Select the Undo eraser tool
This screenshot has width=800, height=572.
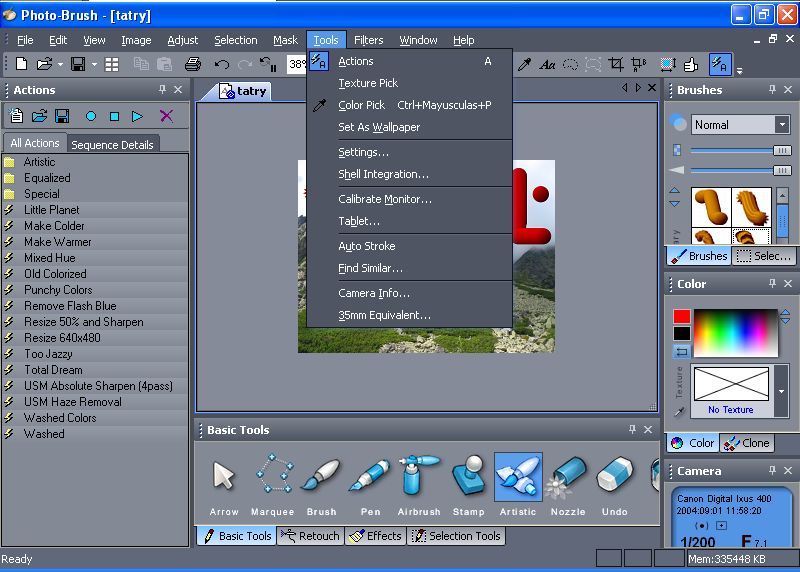pyautogui.click(x=615, y=484)
